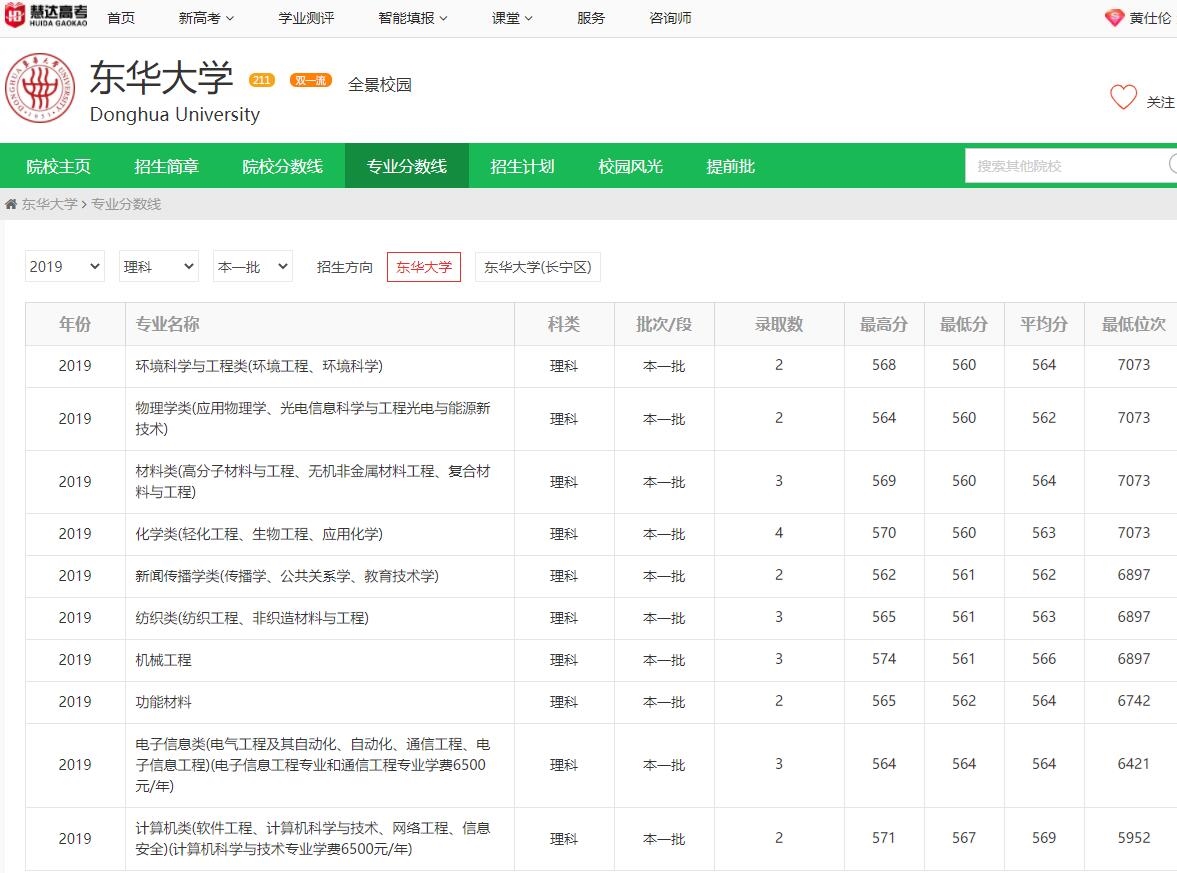Click the 年份 column header
The image size is (1177, 873).
pos(75,324)
